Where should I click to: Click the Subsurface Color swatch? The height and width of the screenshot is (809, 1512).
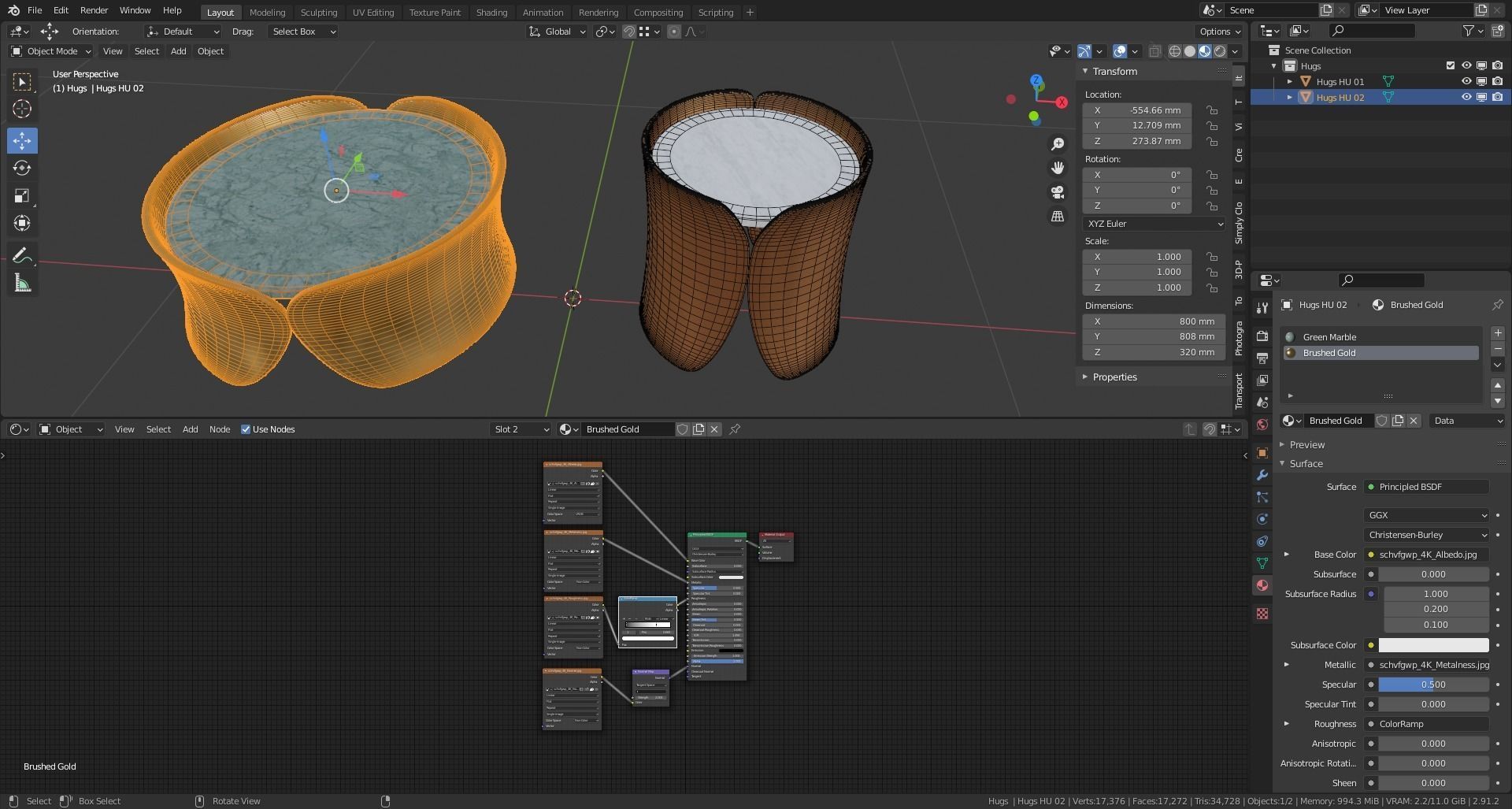click(1433, 645)
